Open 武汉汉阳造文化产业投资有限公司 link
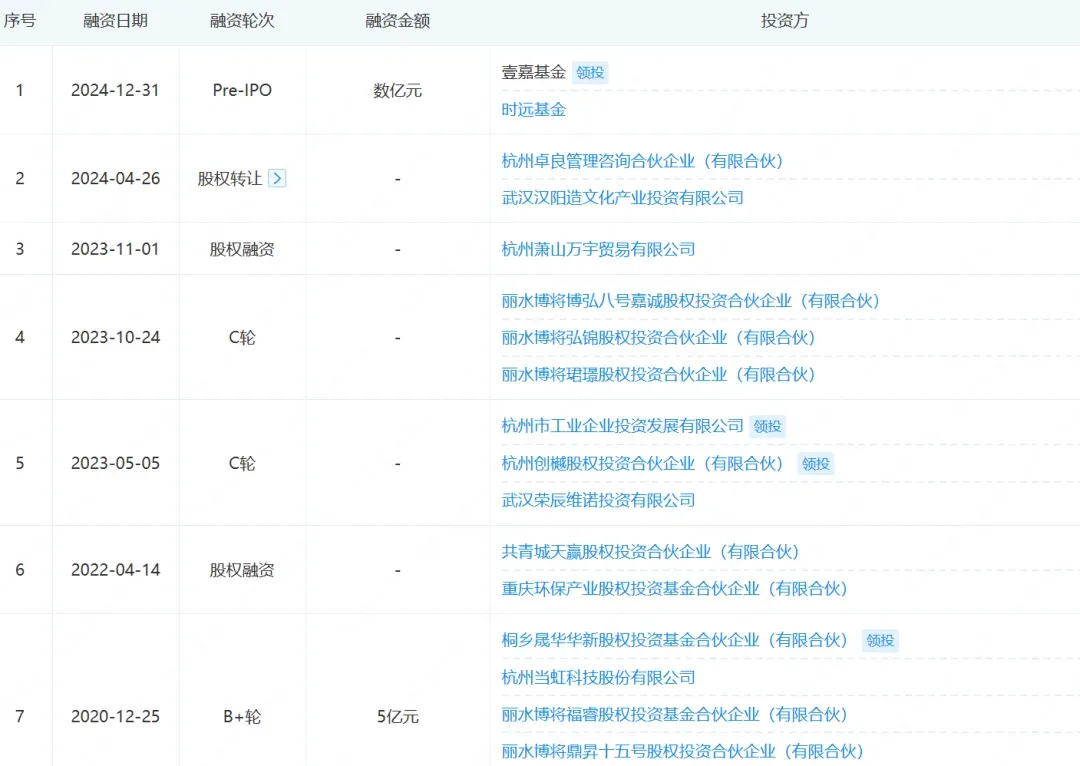1080x766 pixels. click(623, 198)
